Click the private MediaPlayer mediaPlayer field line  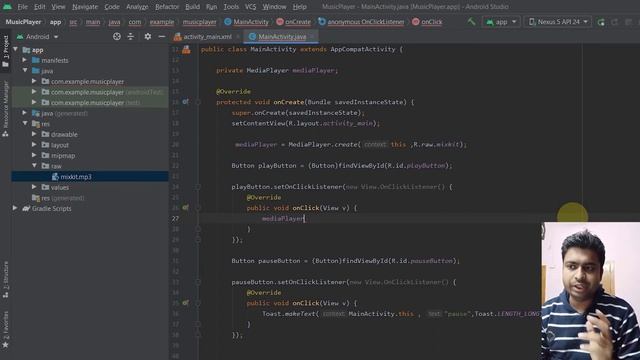point(277,70)
